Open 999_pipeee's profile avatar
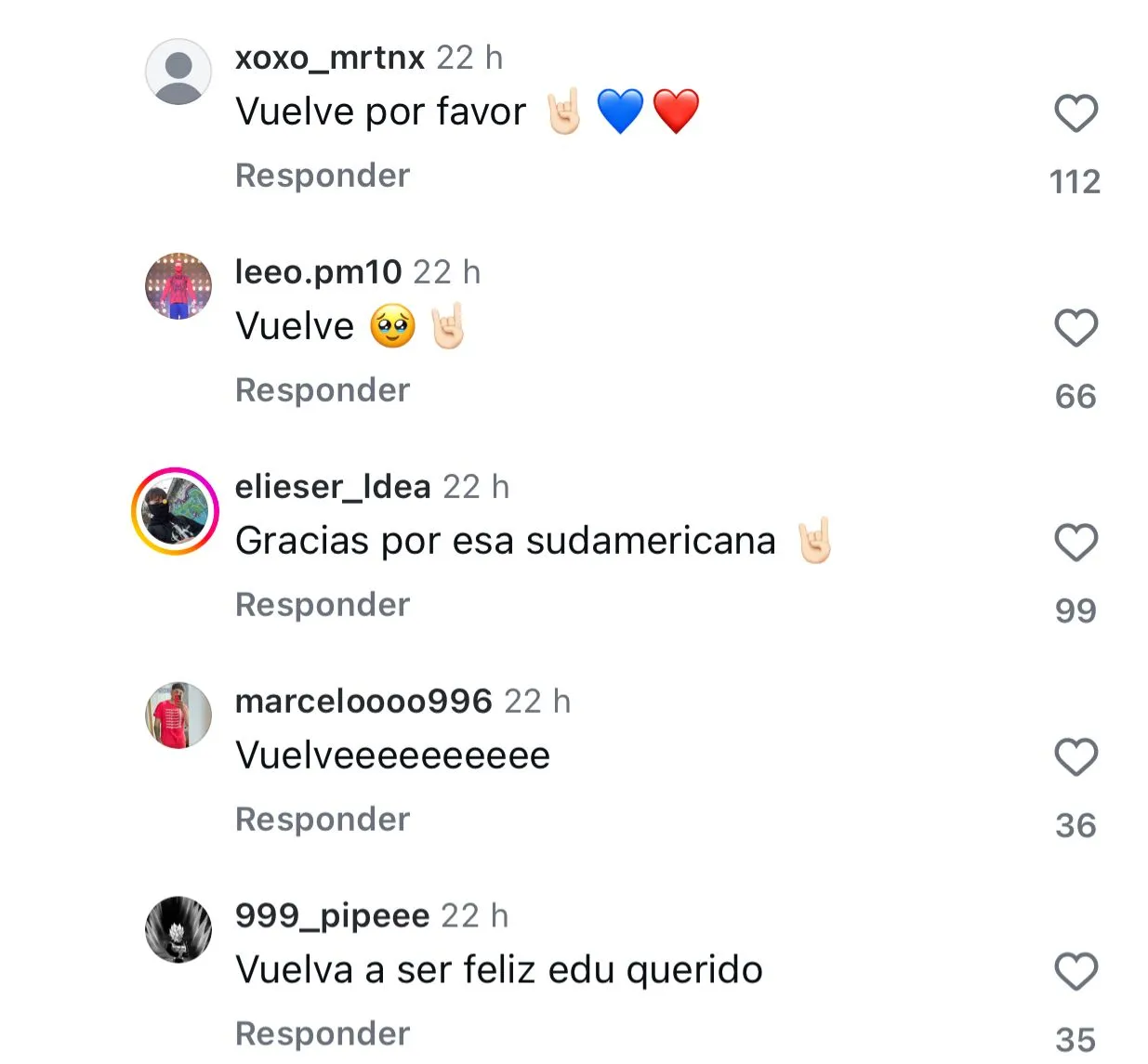 click(178, 930)
